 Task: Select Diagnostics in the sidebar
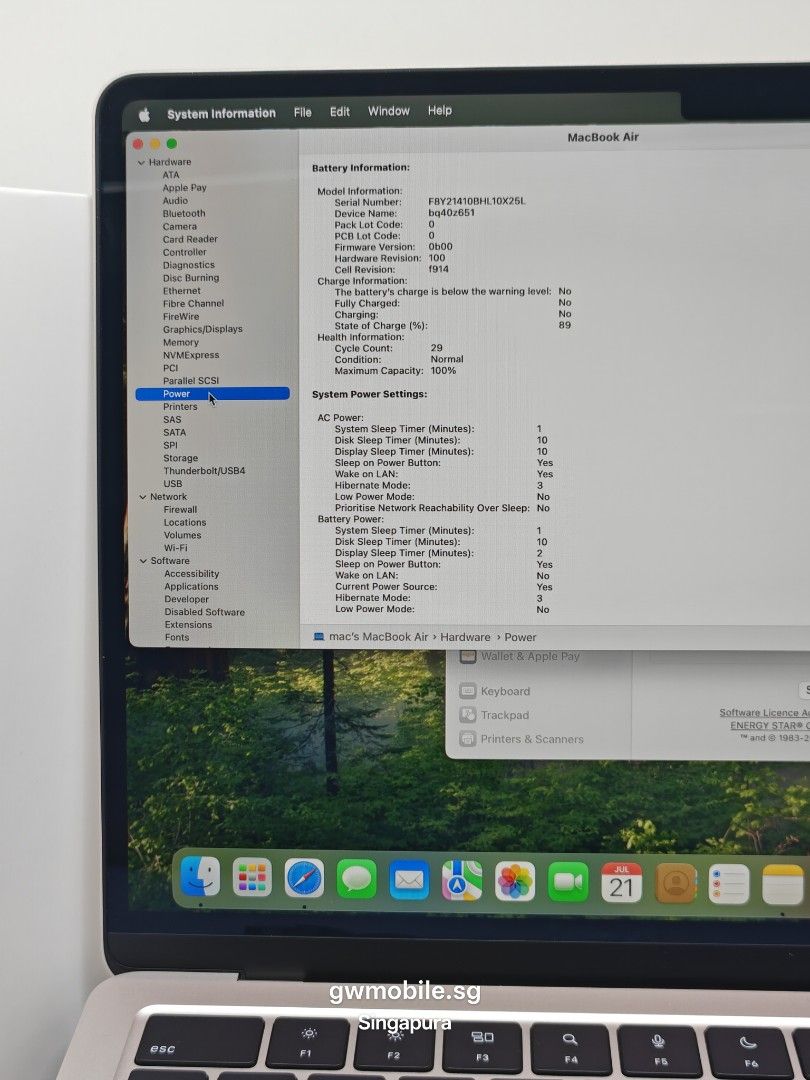point(189,265)
